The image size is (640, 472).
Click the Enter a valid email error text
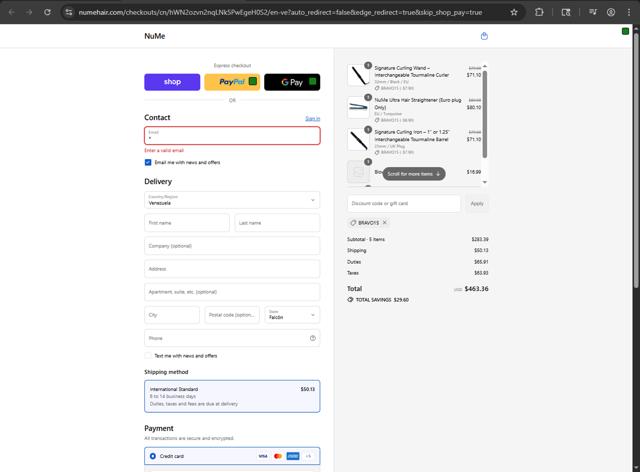(x=164, y=150)
